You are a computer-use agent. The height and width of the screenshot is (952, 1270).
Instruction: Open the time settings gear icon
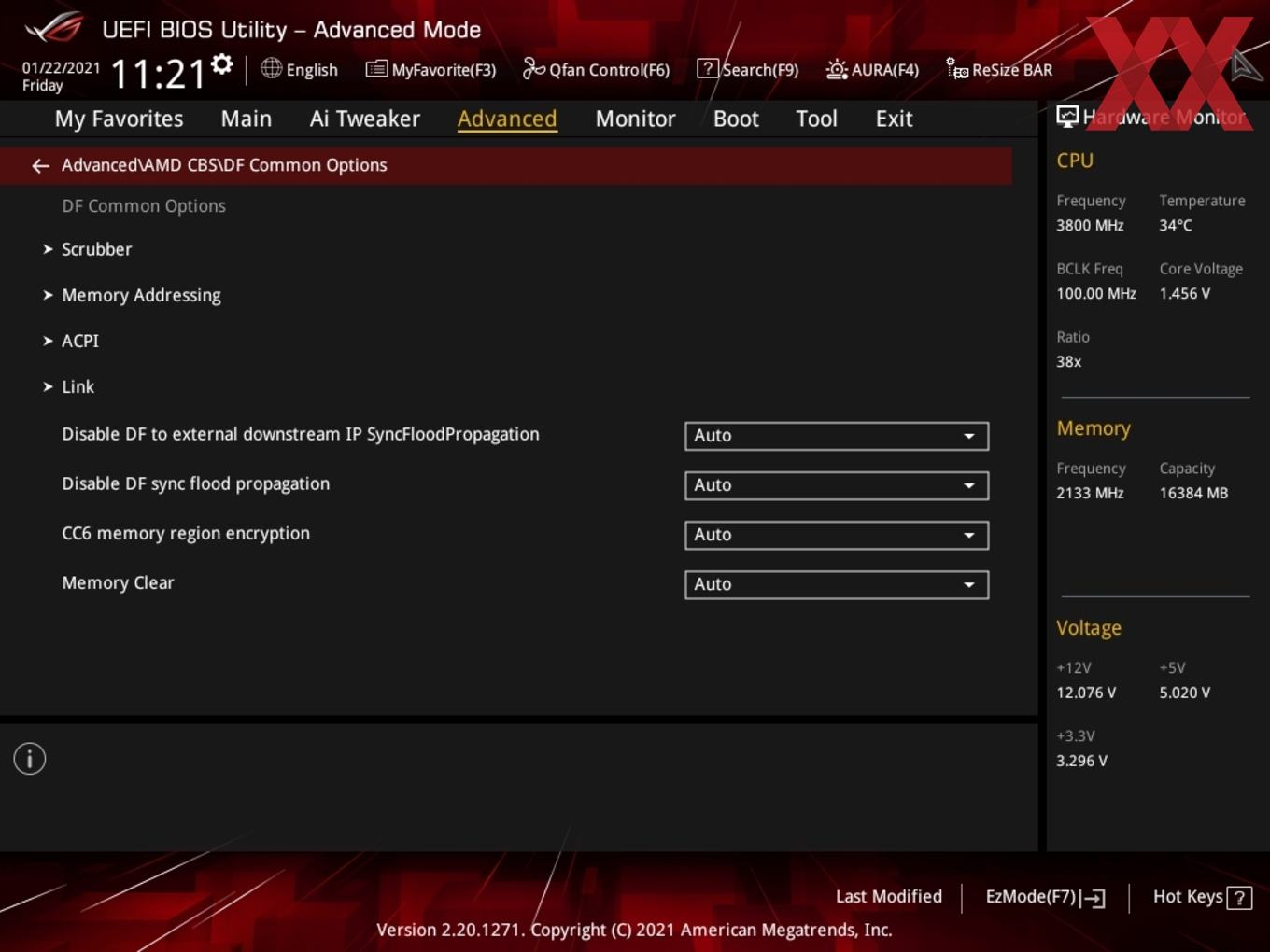point(222,64)
